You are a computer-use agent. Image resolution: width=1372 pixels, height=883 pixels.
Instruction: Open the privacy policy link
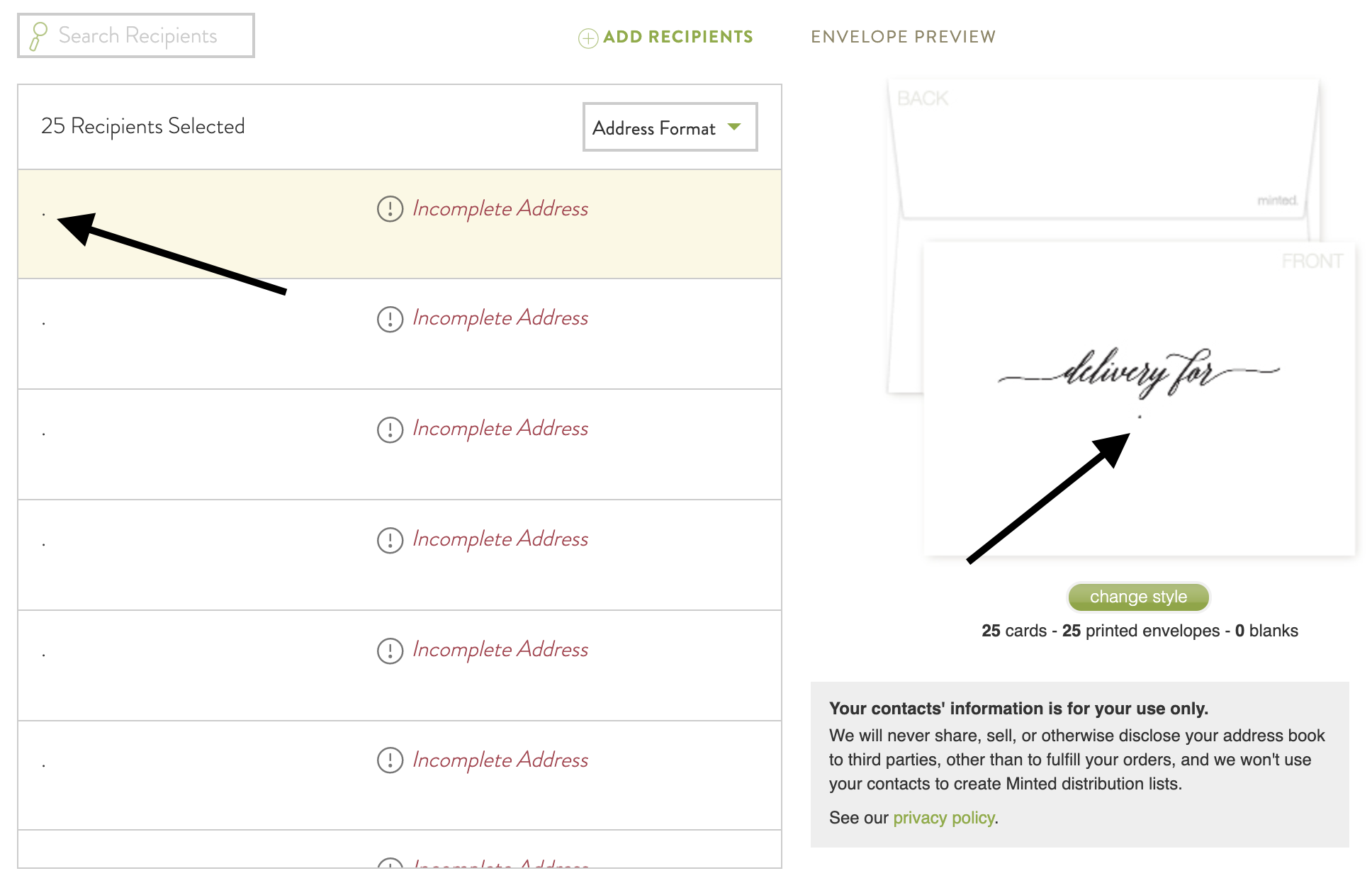click(943, 818)
